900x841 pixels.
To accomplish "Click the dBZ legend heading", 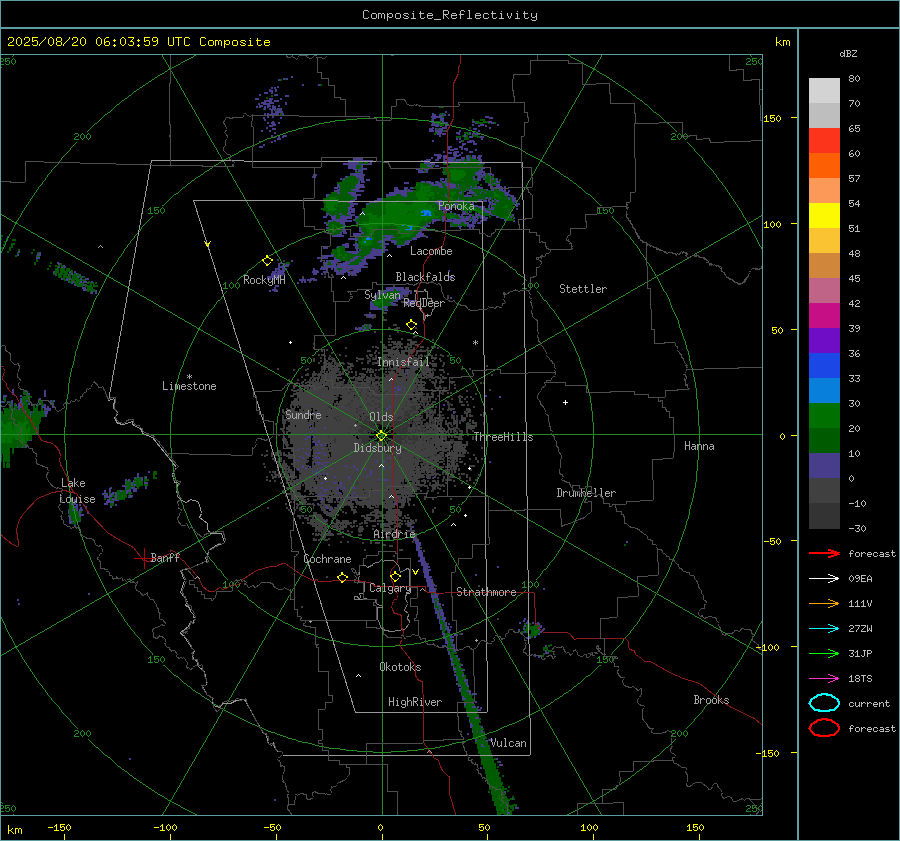I will [x=848, y=54].
